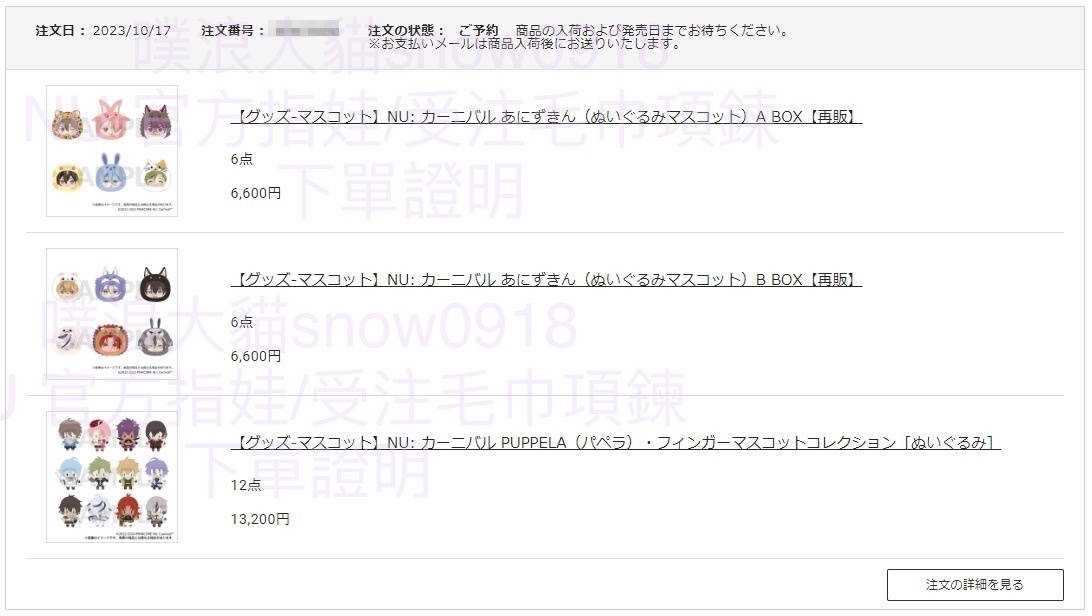Open the PUPPELA finger mascot collection link
The height and width of the screenshot is (616, 1092).
point(616,443)
